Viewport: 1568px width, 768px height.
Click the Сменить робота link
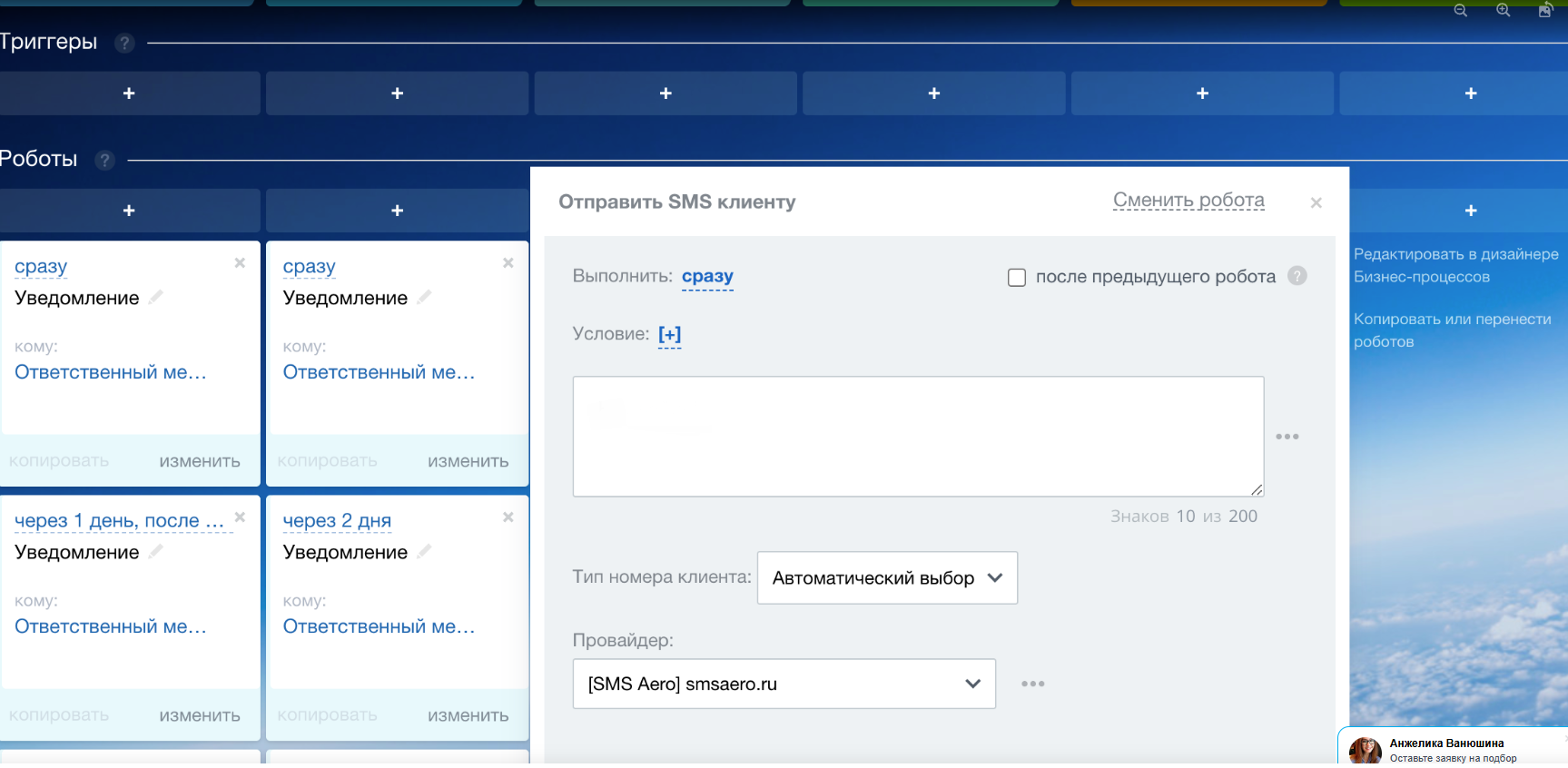[x=1188, y=200]
